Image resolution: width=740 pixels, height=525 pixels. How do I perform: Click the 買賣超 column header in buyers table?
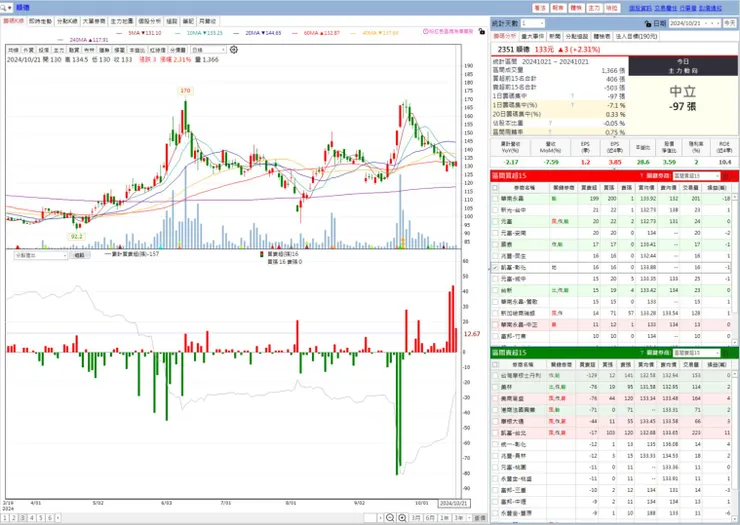tap(589, 187)
